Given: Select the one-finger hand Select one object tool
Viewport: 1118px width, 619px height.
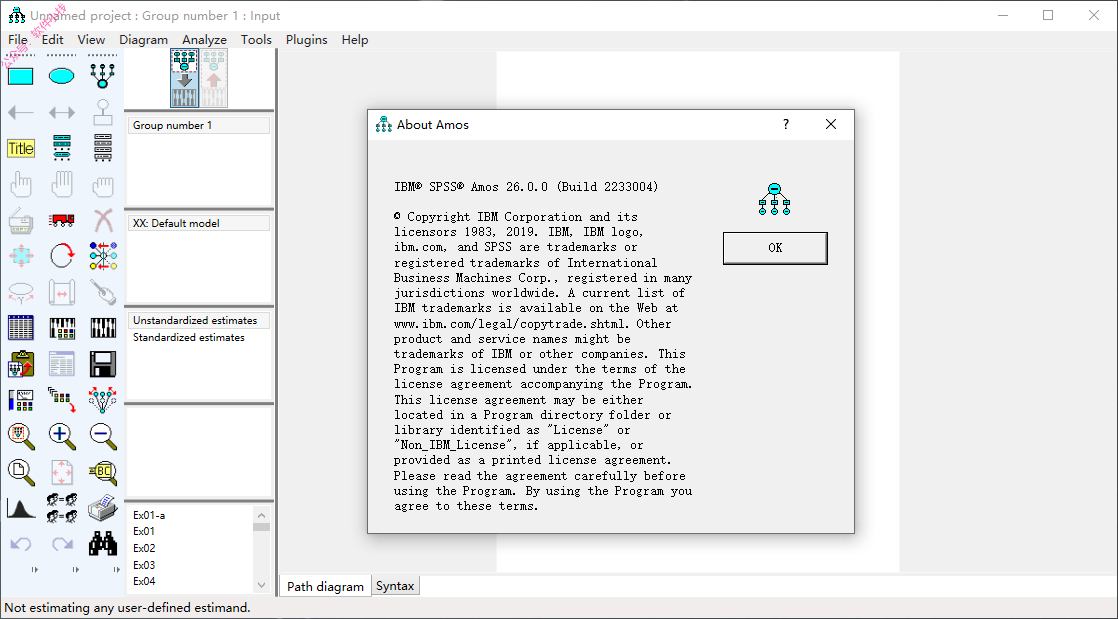Looking at the screenshot, I should coord(21,185).
